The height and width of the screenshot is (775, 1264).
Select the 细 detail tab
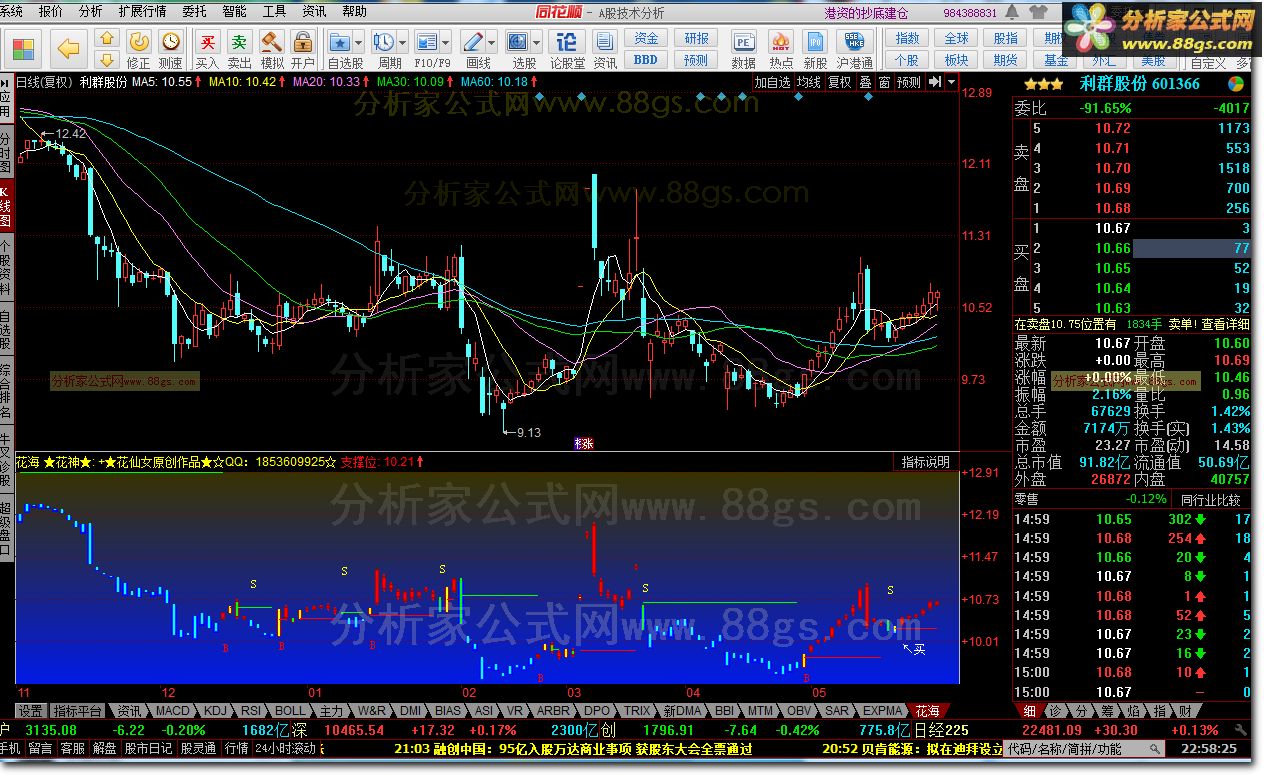pyautogui.click(x=1030, y=711)
